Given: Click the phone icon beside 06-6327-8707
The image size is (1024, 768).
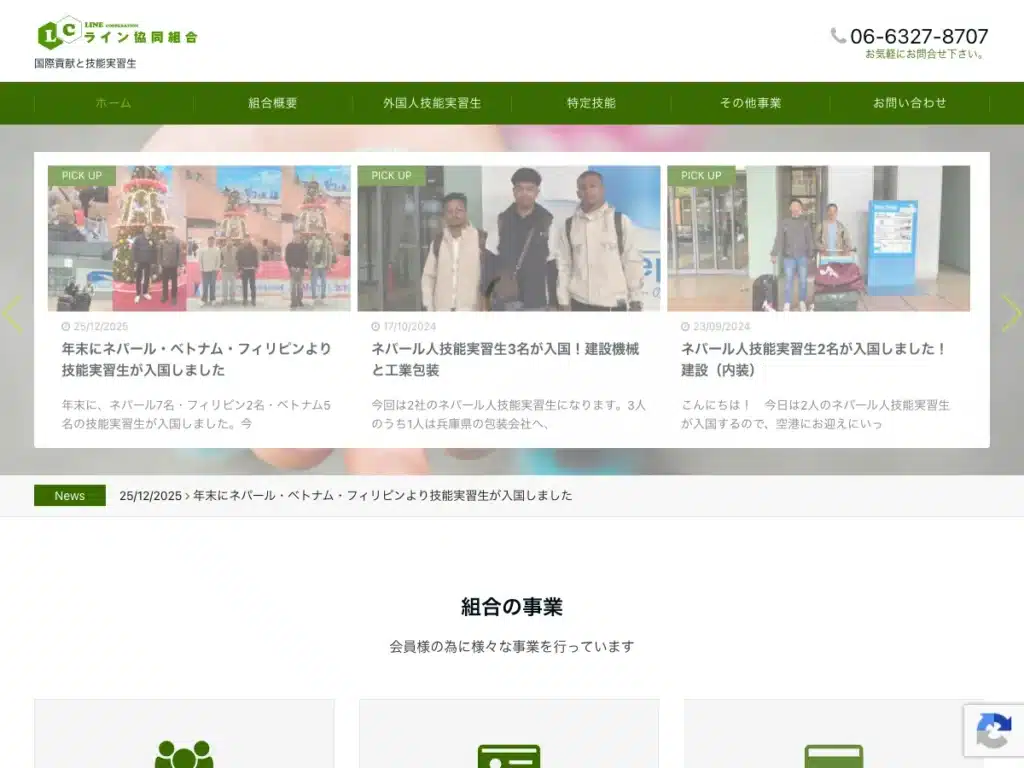Looking at the screenshot, I should pos(838,35).
